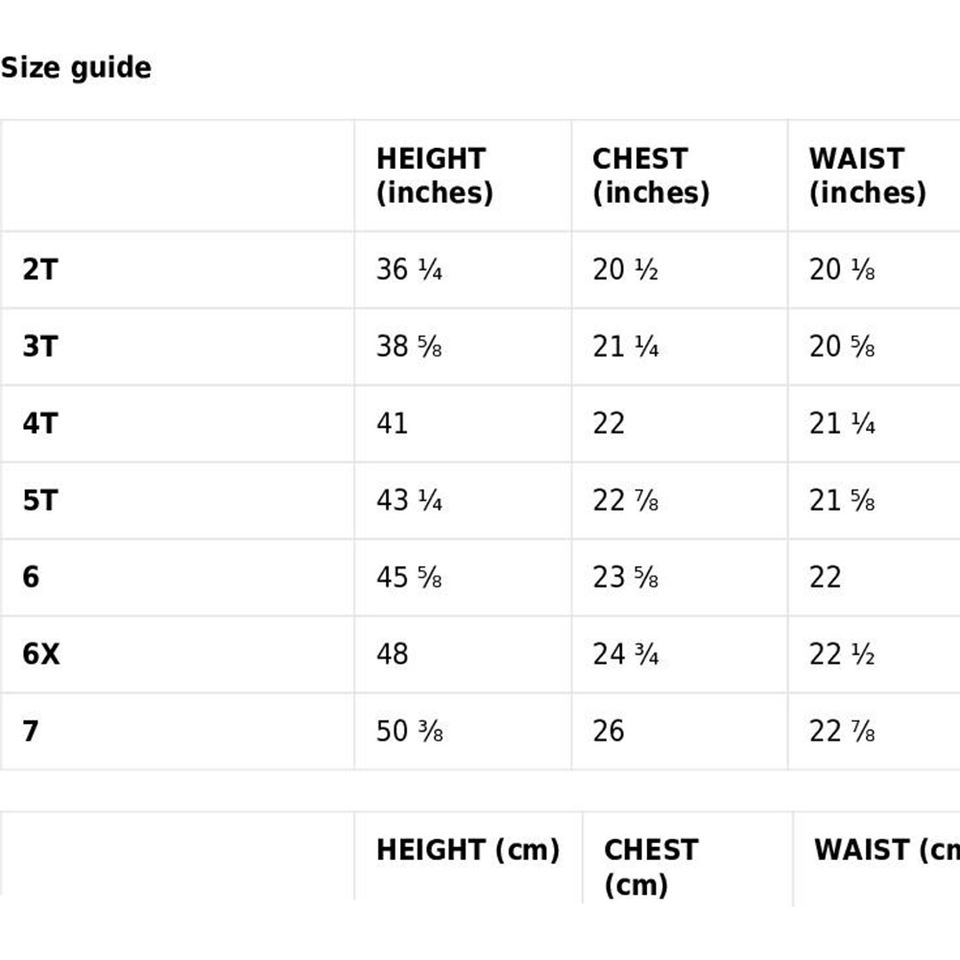960x960 pixels.
Task: Select the 6X size row label
Action: [x=41, y=654]
